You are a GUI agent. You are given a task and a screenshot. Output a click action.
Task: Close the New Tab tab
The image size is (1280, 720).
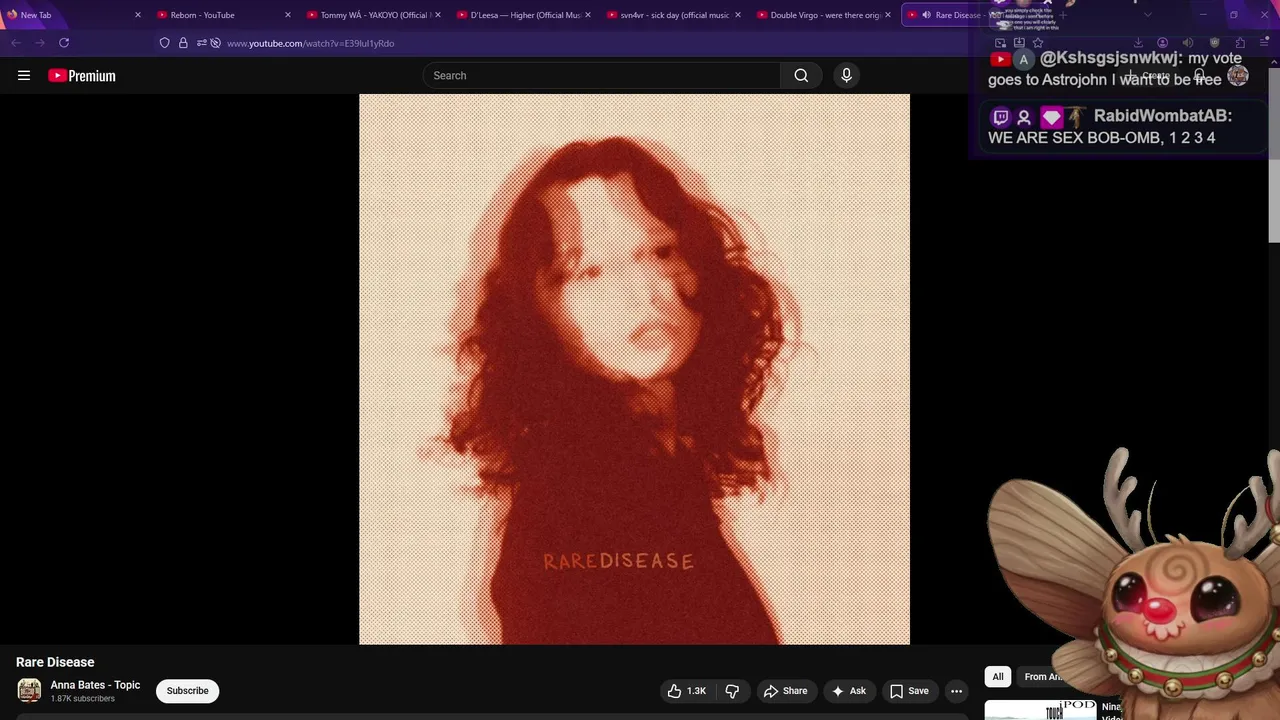tap(138, 15)
